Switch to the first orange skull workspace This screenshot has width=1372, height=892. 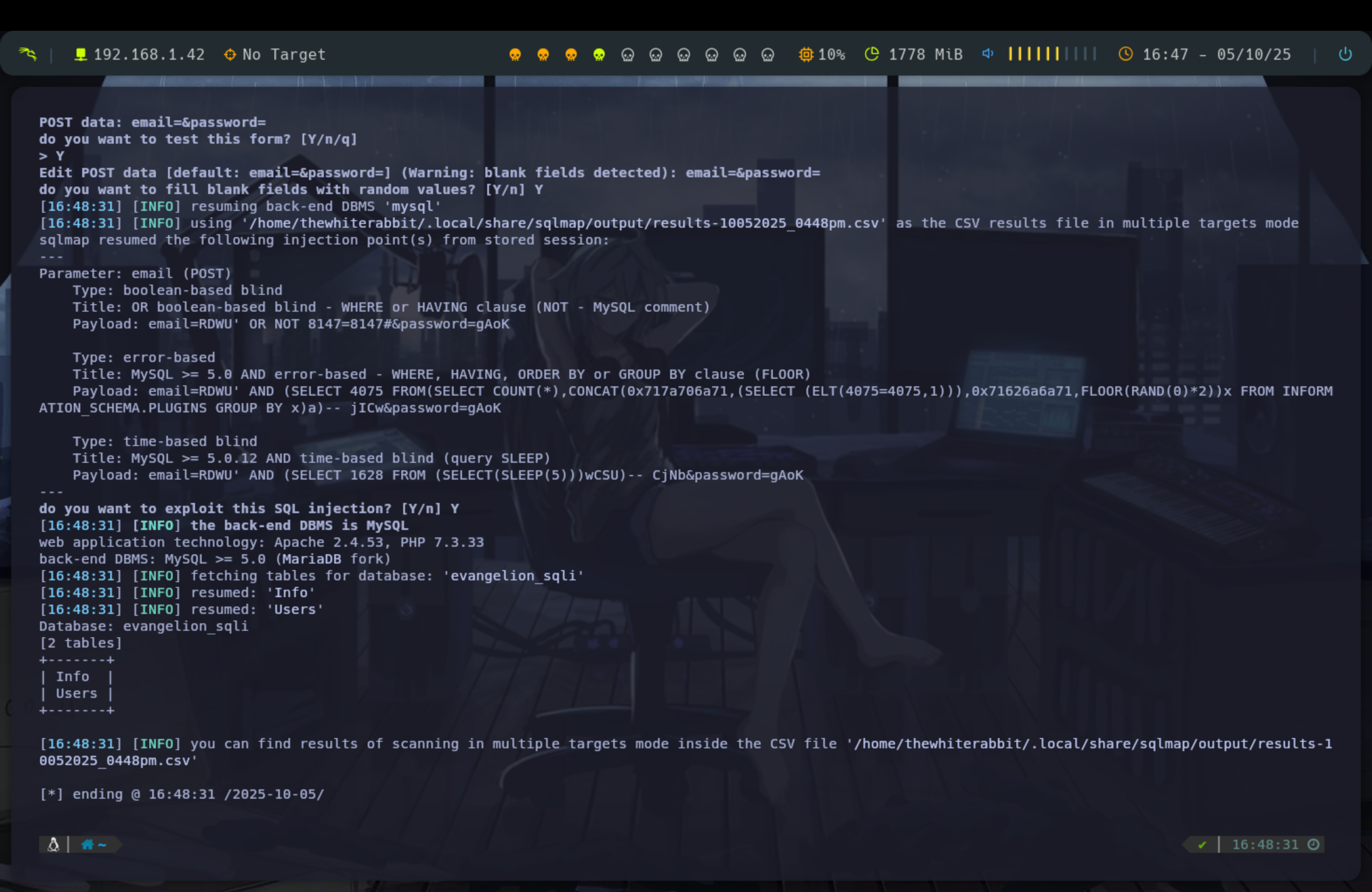point(515,54)
